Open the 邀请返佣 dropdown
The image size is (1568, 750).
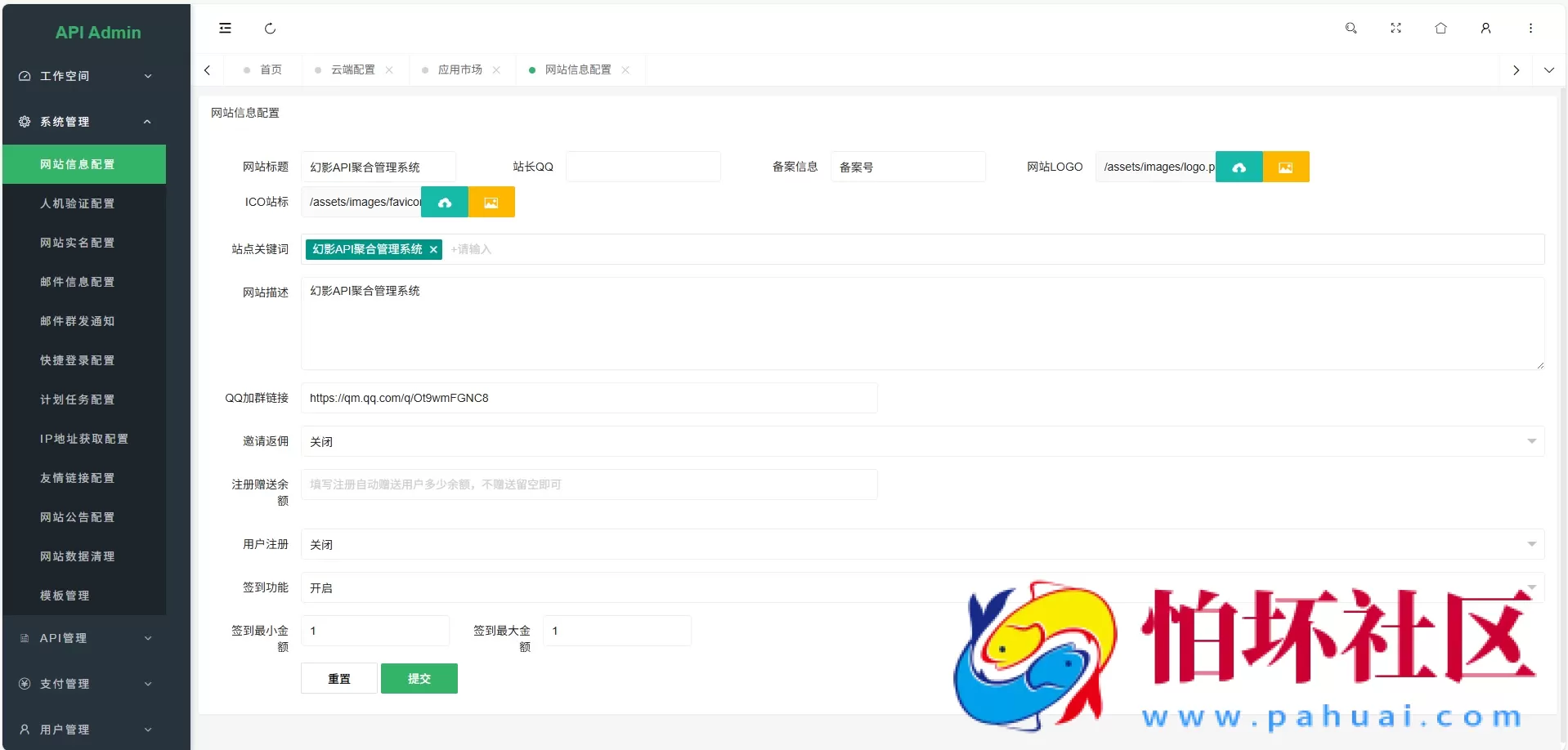pos(1532,441)
